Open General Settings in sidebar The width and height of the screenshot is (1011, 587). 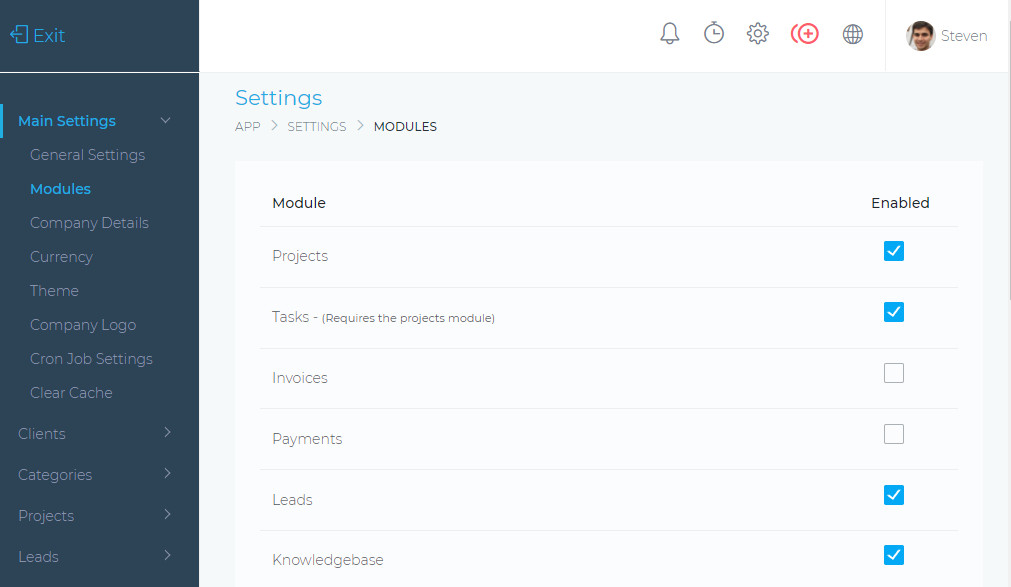[88, 155]
